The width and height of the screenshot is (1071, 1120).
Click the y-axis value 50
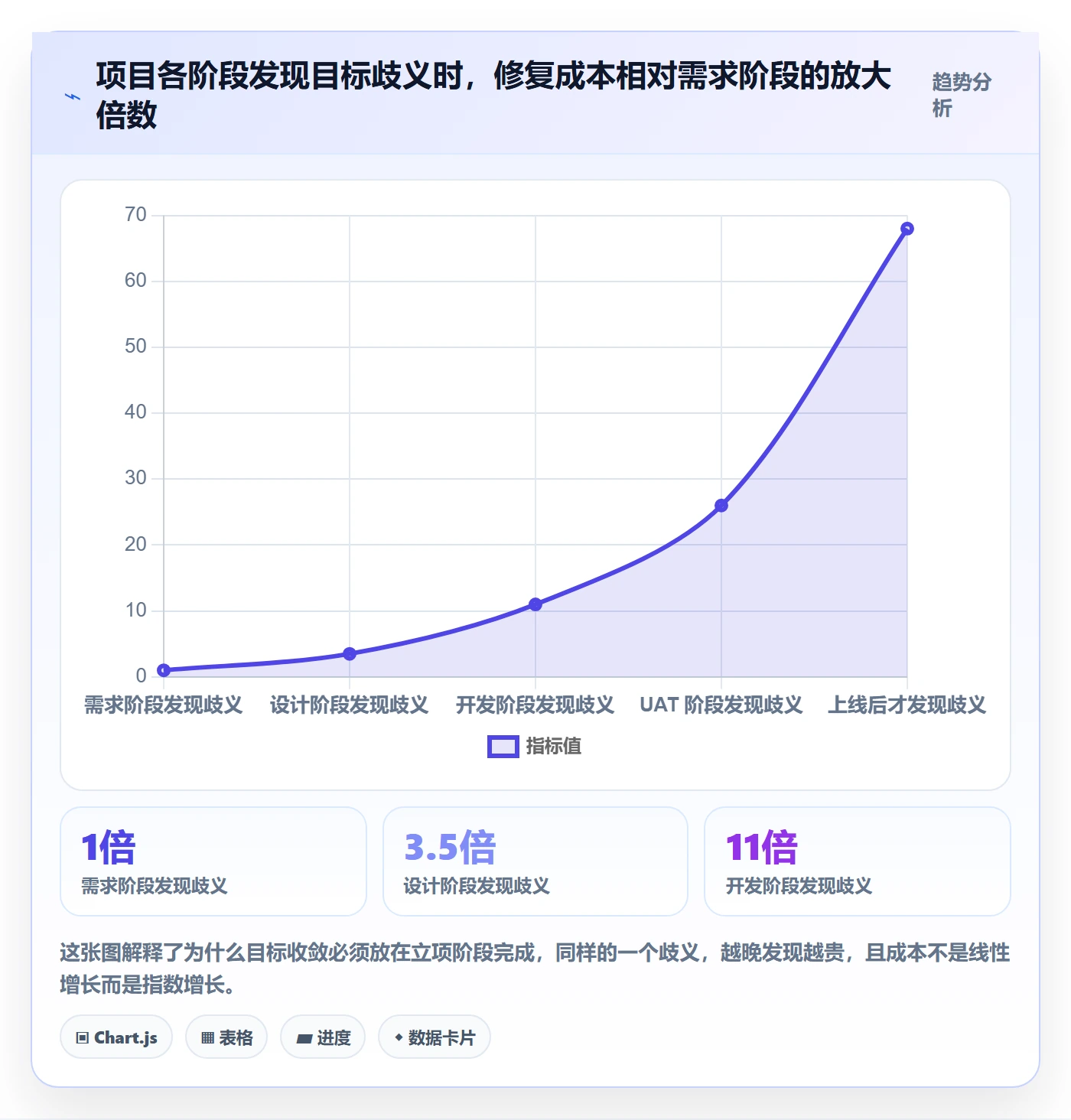tap(135, 347)
